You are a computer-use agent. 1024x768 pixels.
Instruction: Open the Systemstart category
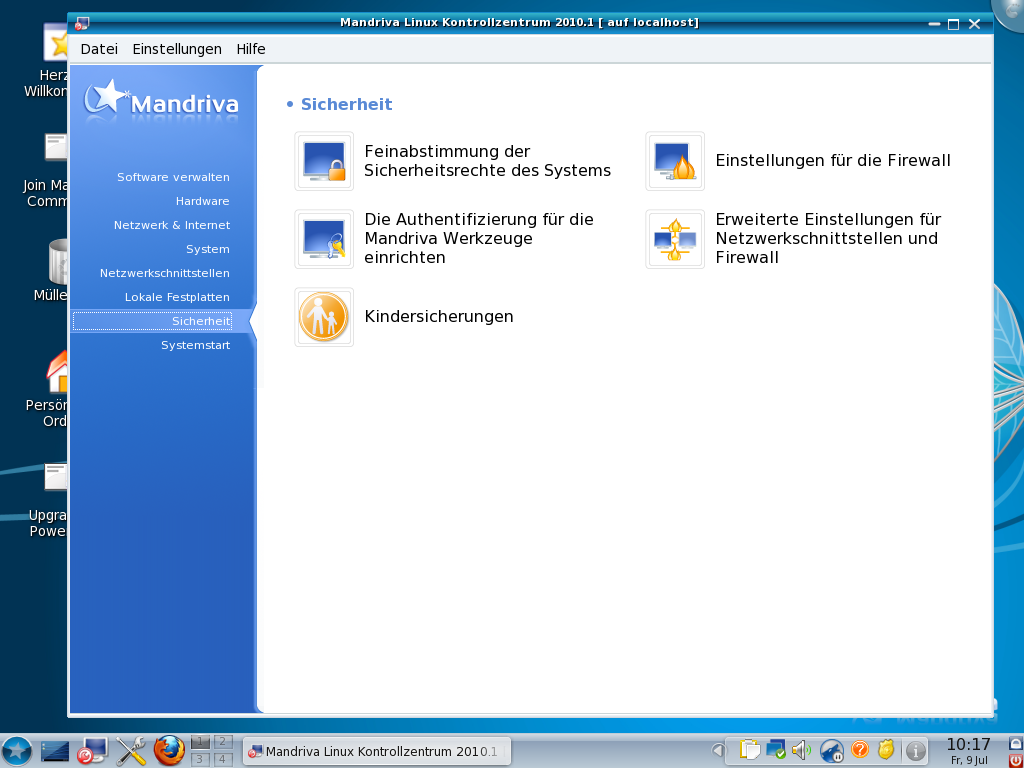coord(195,345)
